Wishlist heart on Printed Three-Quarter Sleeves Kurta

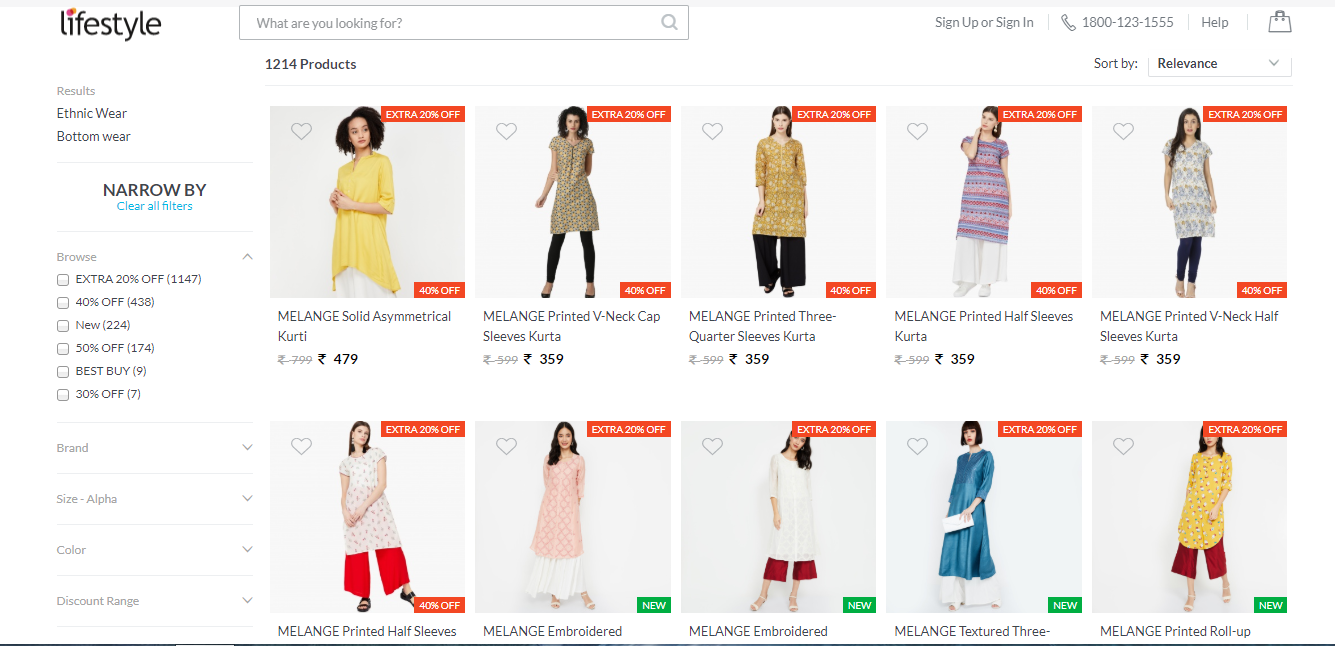(712, 131)
